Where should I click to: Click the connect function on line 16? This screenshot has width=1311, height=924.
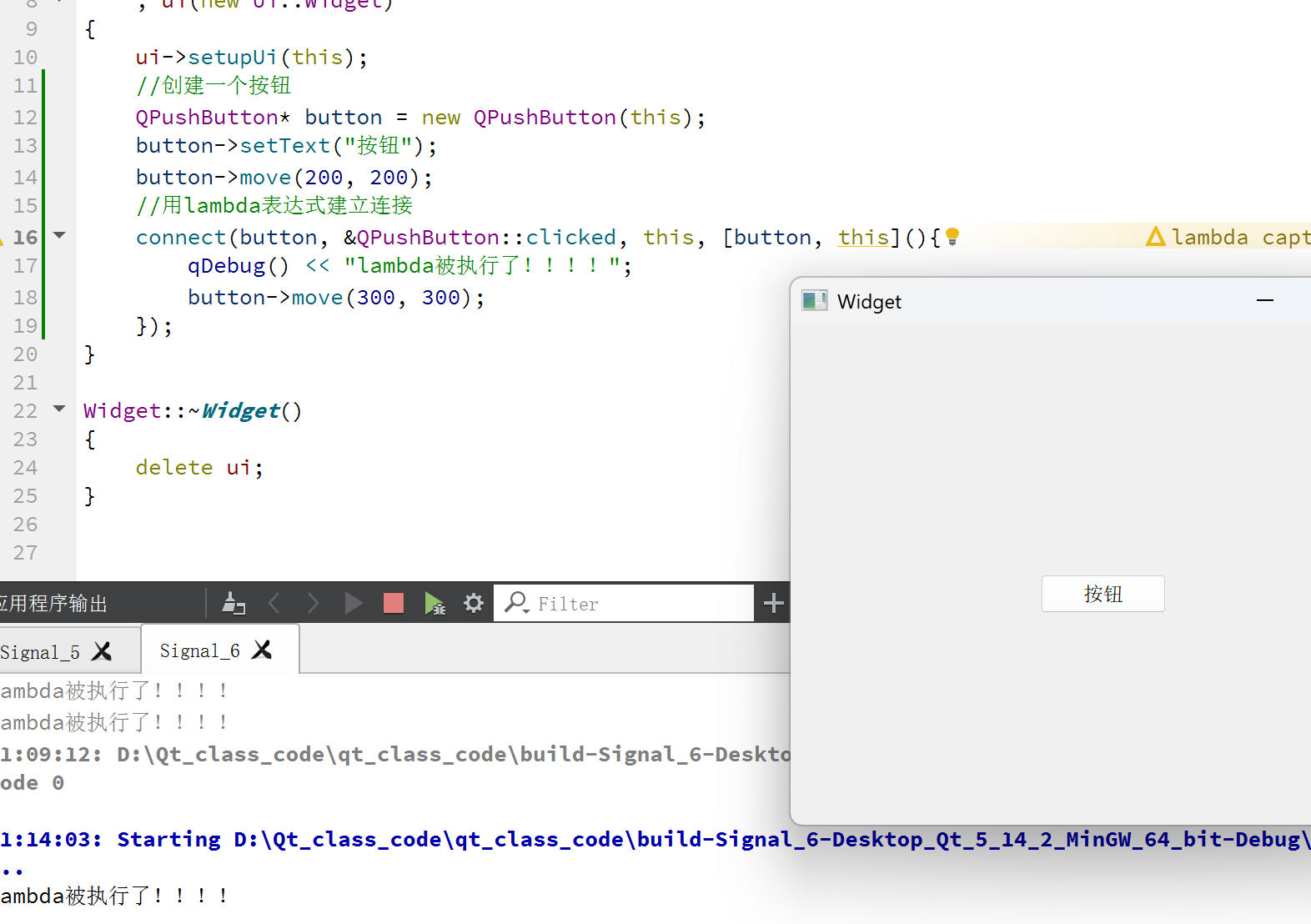[x=181, y=238]
